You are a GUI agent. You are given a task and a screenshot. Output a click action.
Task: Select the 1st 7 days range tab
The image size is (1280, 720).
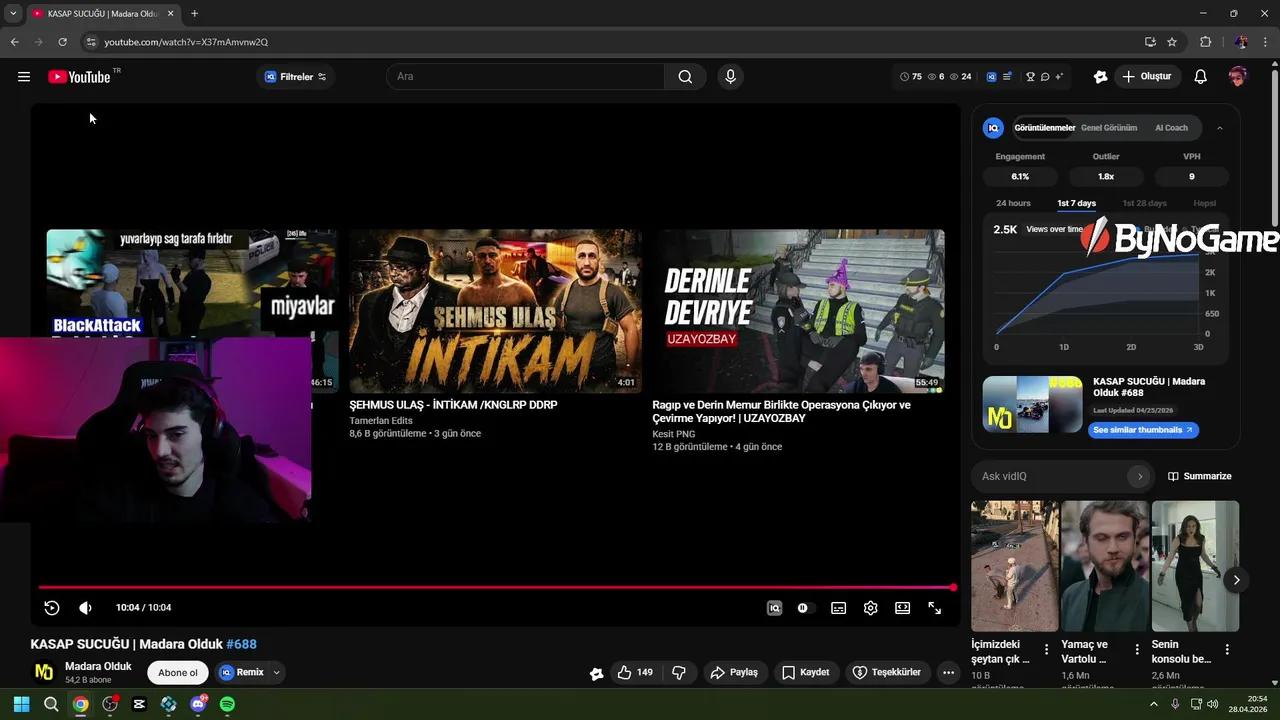(x=1076, y=203)
